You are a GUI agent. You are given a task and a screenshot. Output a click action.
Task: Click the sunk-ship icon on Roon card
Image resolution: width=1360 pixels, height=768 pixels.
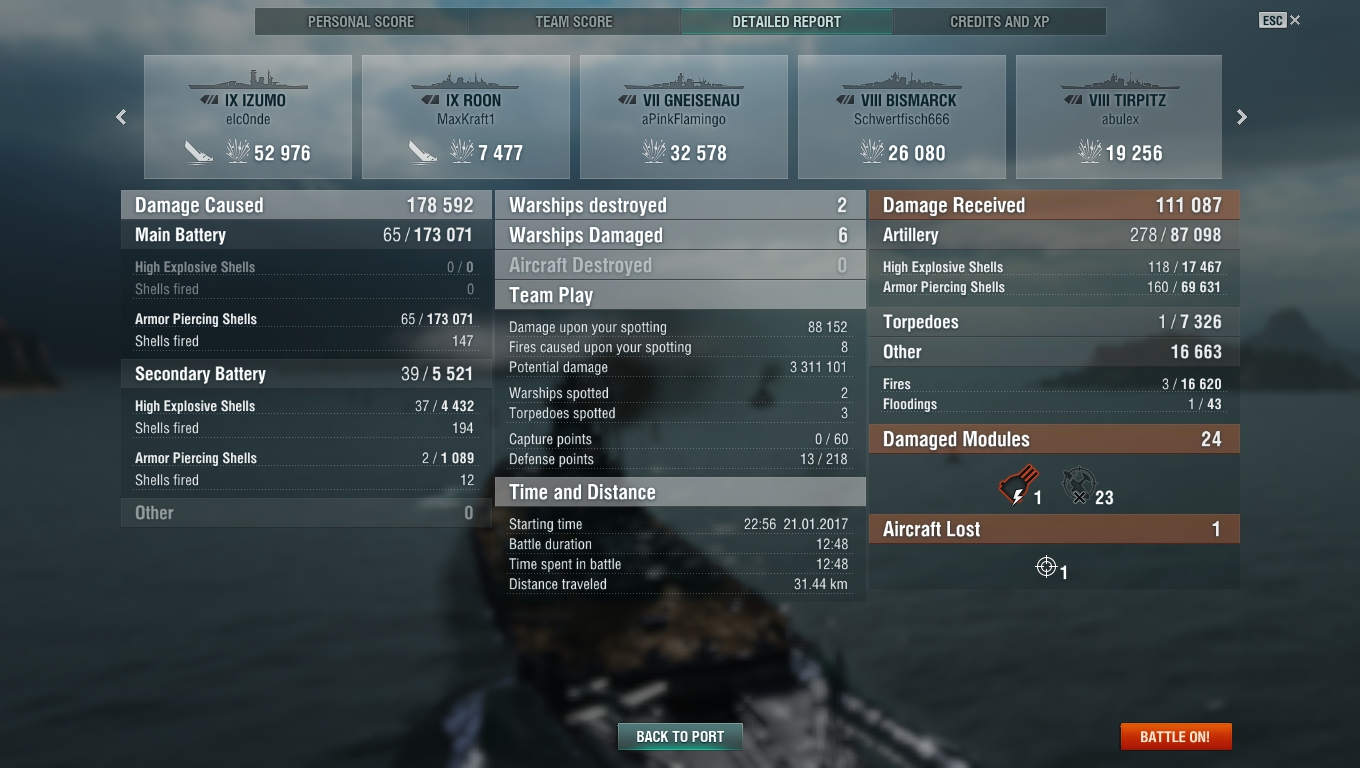422,152
